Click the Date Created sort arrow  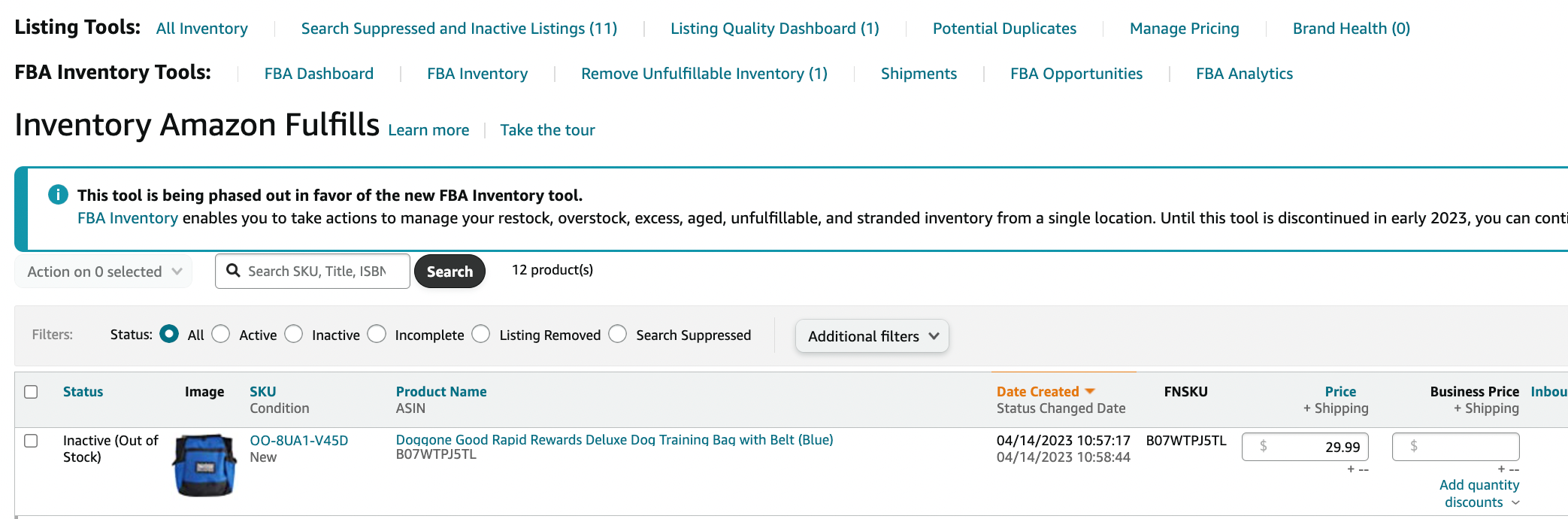[1090, 391]
